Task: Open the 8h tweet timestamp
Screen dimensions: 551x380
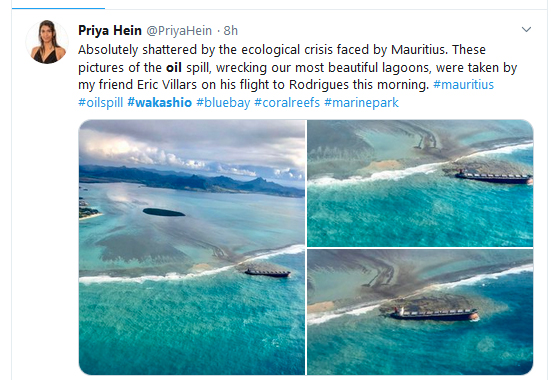Action: pyautogui.click(x=231, y=31)
